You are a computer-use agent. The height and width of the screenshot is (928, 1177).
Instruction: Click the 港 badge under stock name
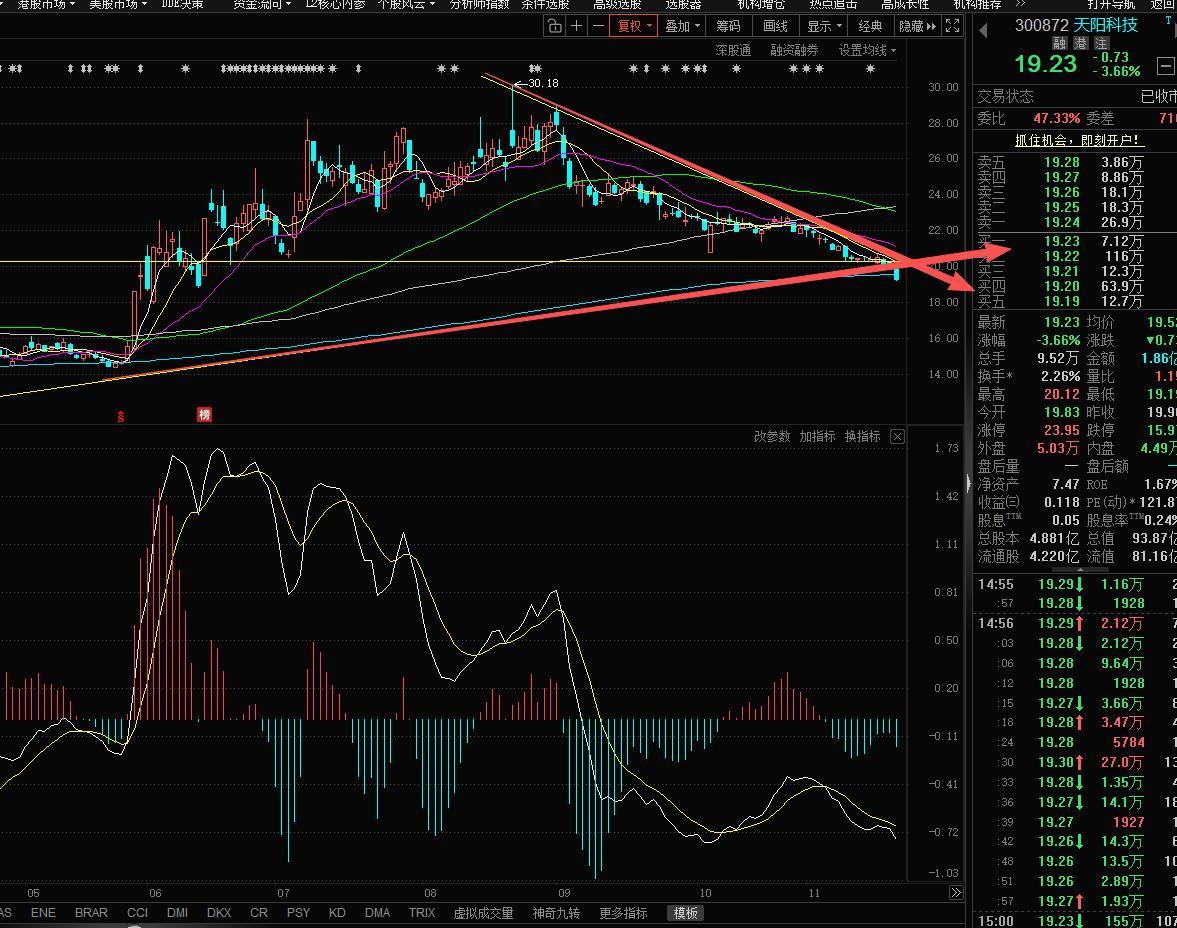[1080, 44]
